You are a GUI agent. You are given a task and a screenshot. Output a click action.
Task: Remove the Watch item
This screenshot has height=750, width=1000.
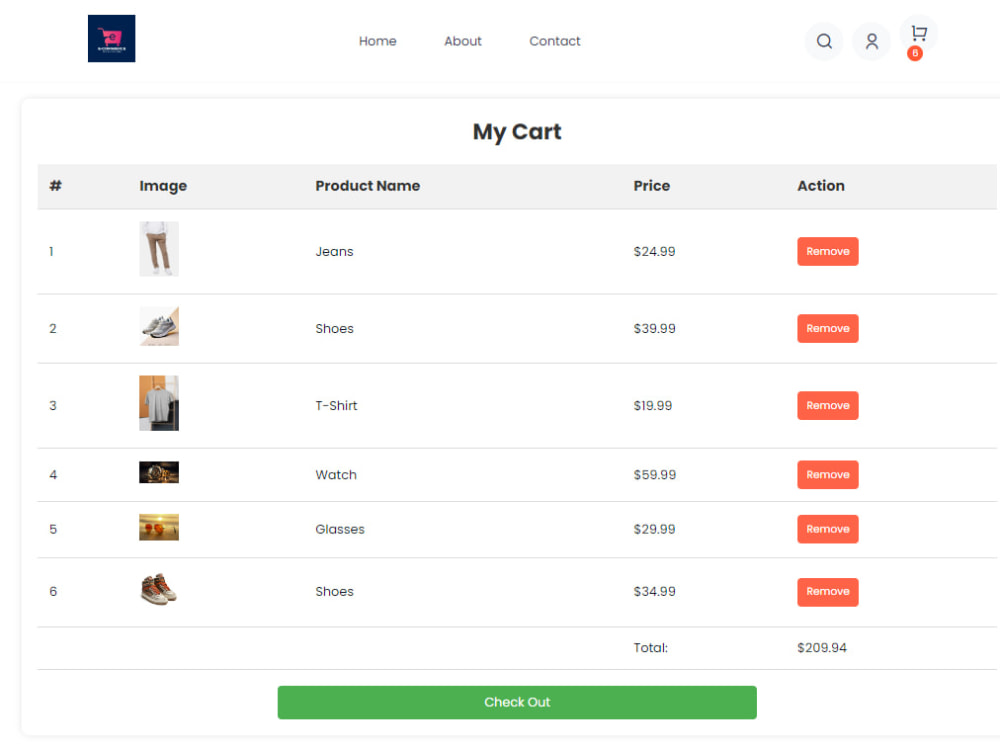pos(827,474)
